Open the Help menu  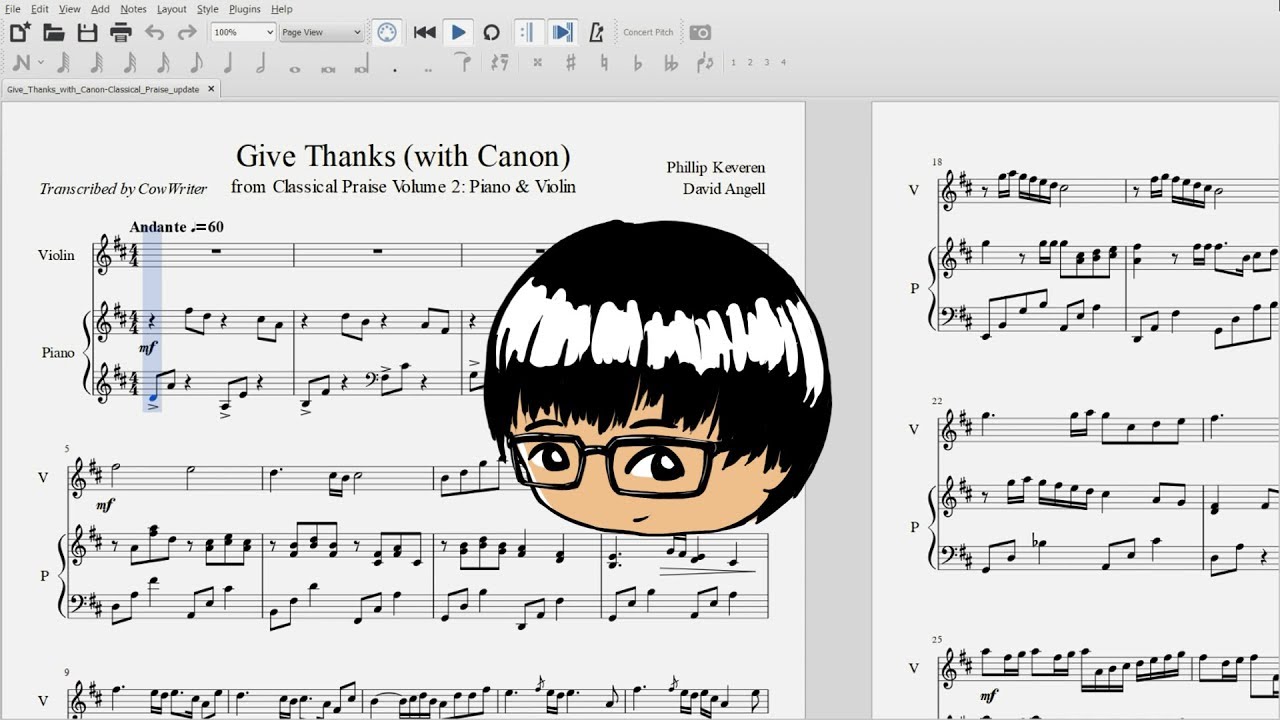pos(282,9)
